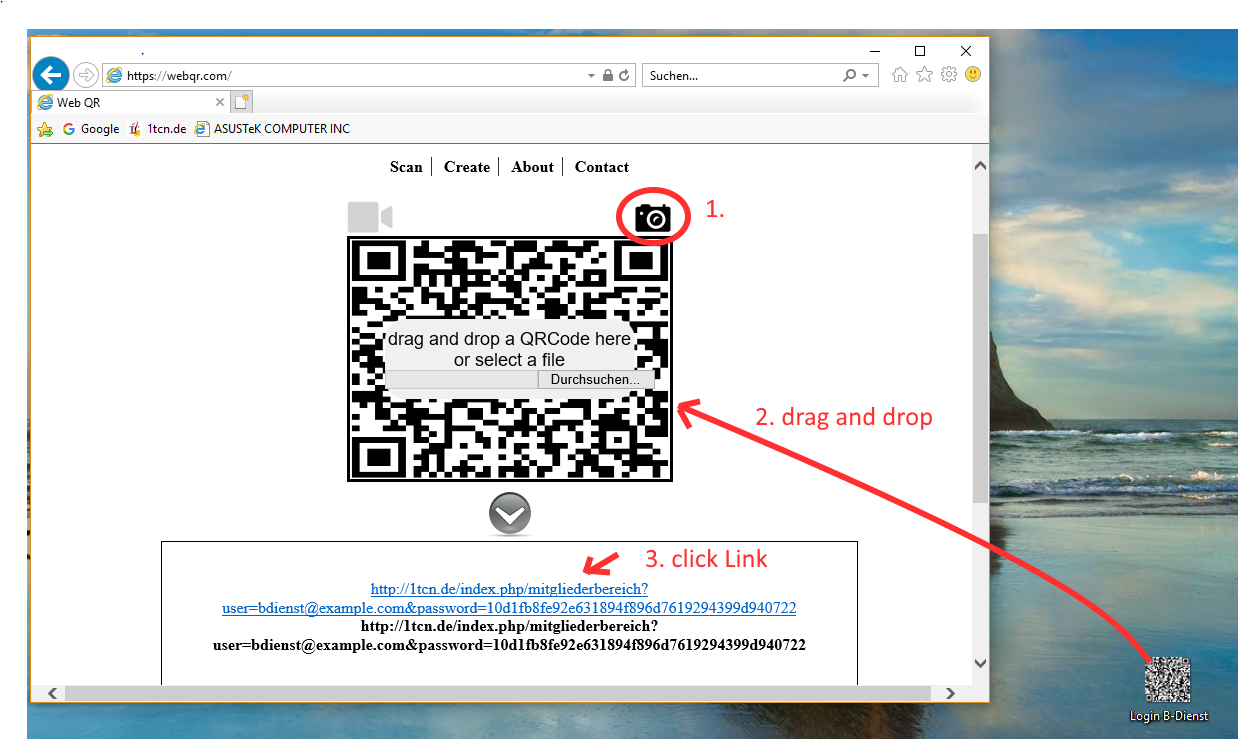Open the Create menu item
The height and width of the screenshot is (739, 1238).
click(x=467, y=167)
